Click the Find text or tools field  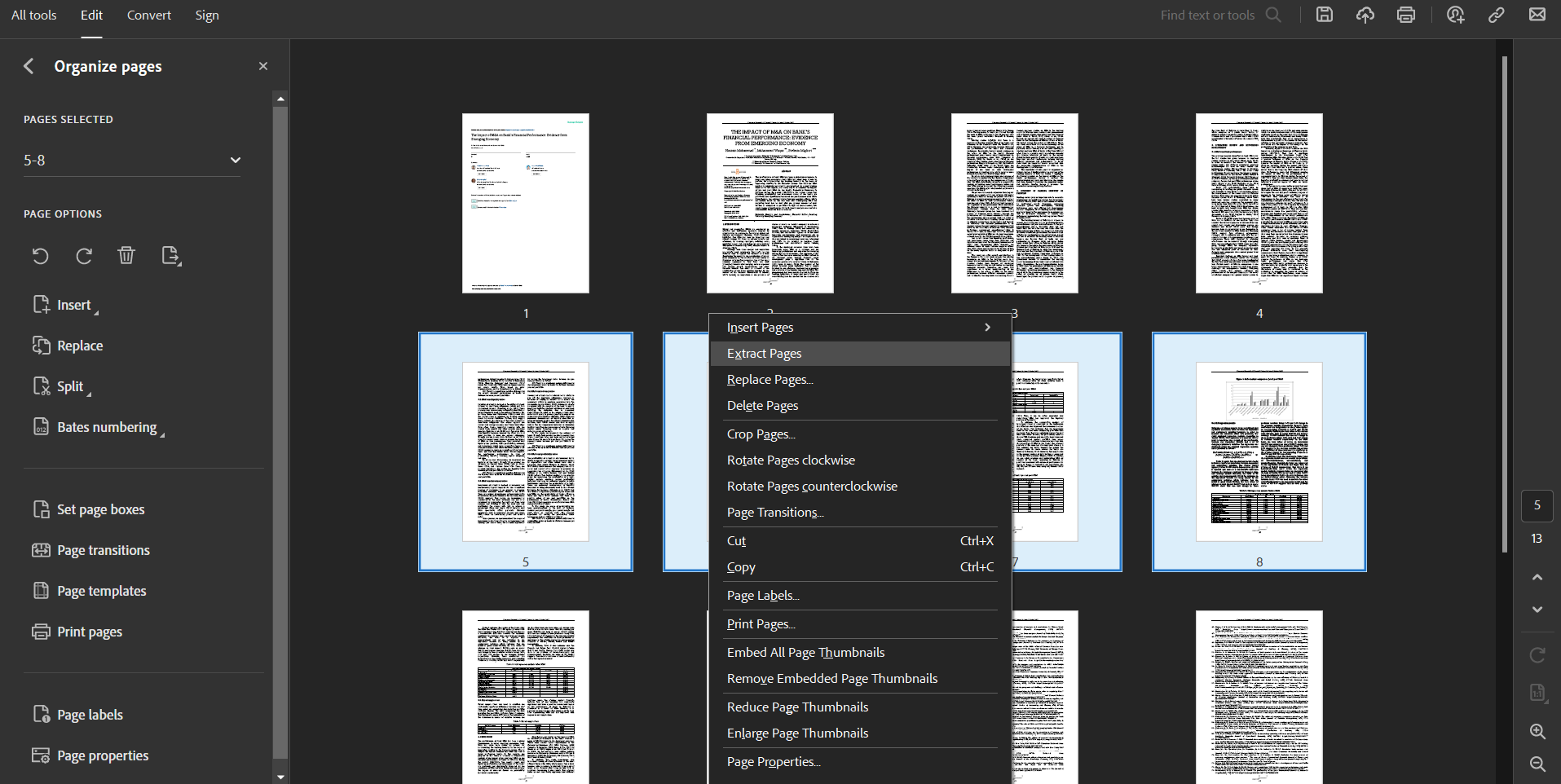(1207, 15)
